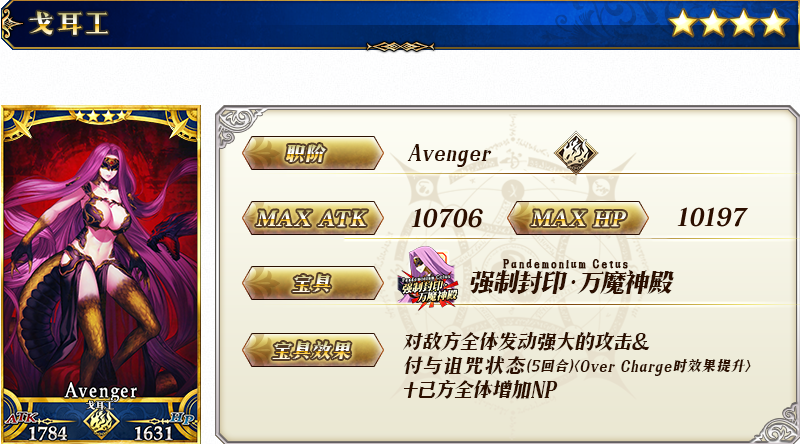Click the servant name 戈耳工 in header
Image resolution: width=800 pixels, height=444 pixels.
[x=68, y=24]
